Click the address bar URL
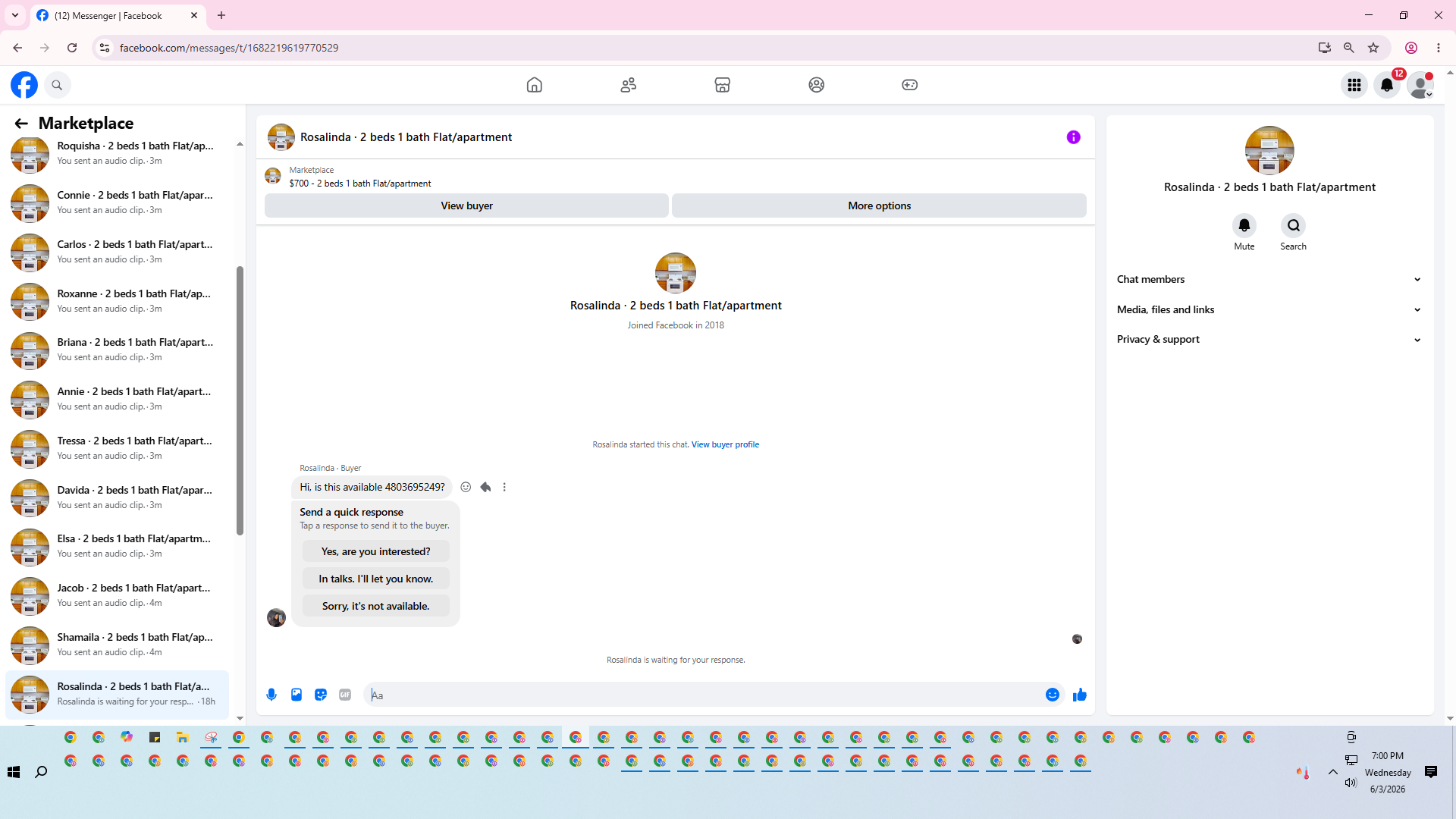The width and height of the screenshot is (1456, 819). 229,48
